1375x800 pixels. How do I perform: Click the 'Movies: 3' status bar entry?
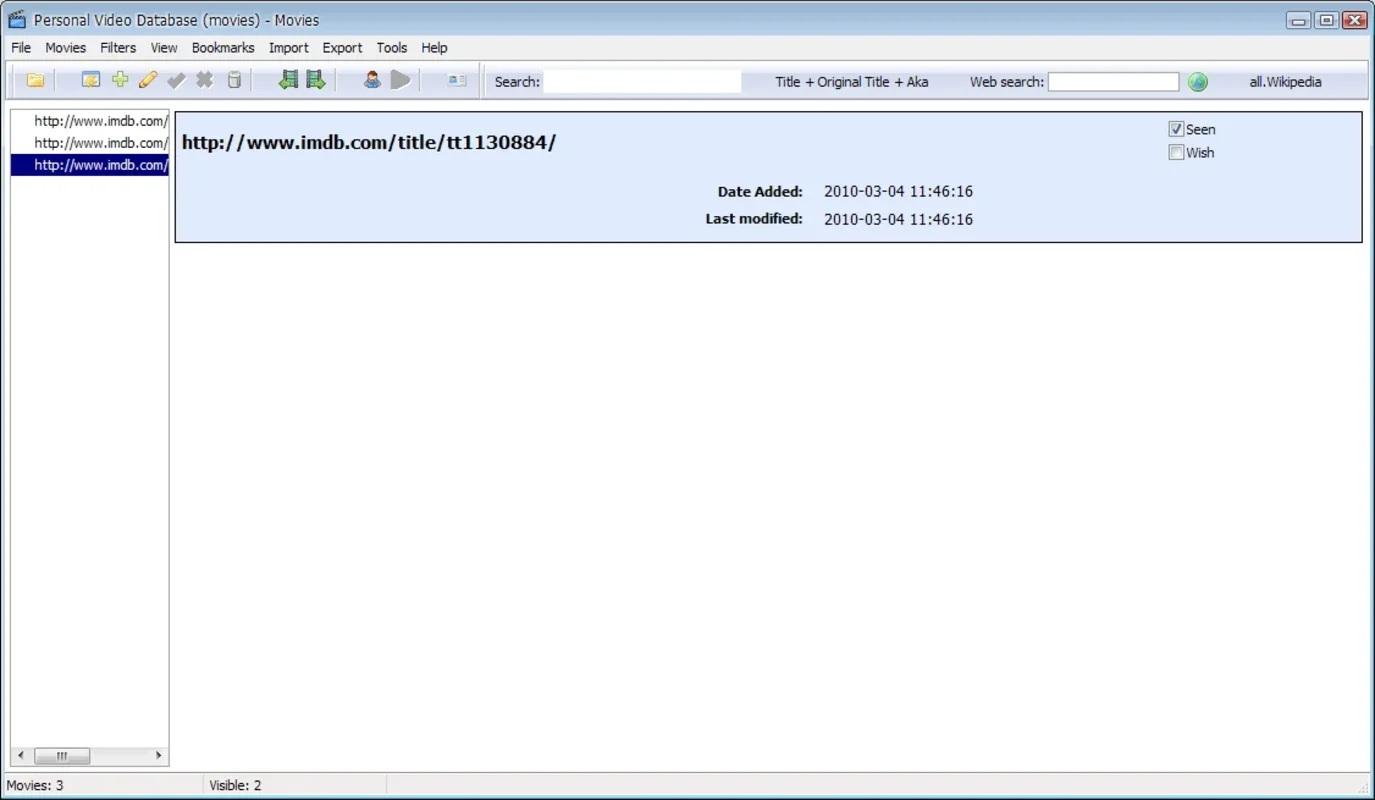click(x=35, y=785)
